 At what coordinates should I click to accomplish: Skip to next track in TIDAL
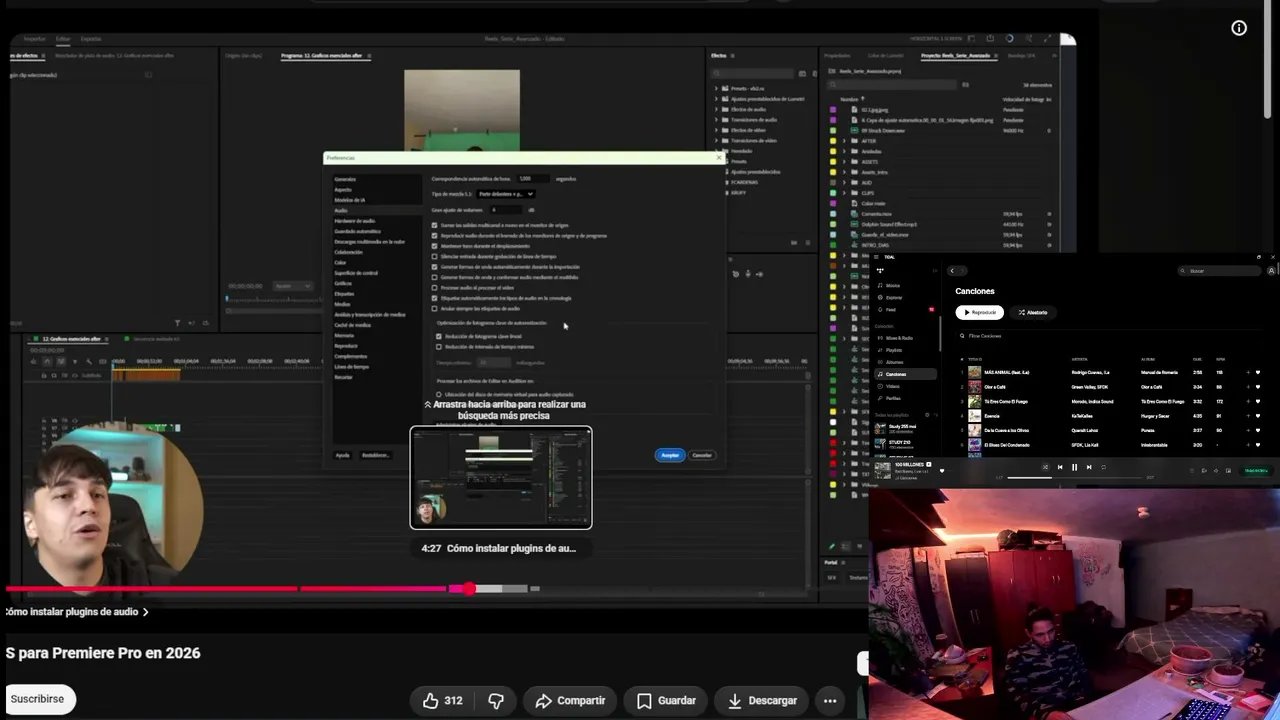click(x=1089, y=467)
